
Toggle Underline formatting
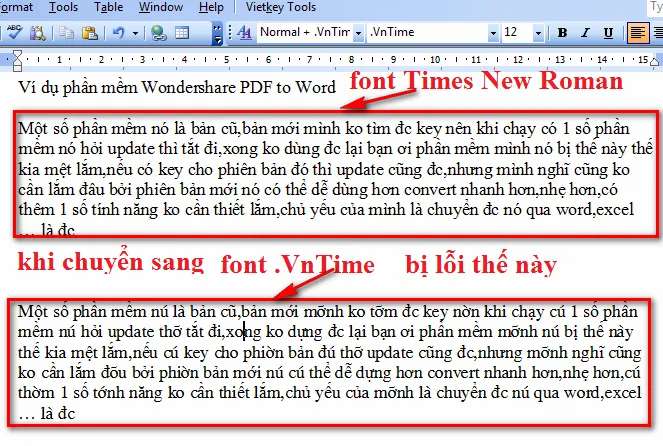(608, 33)
